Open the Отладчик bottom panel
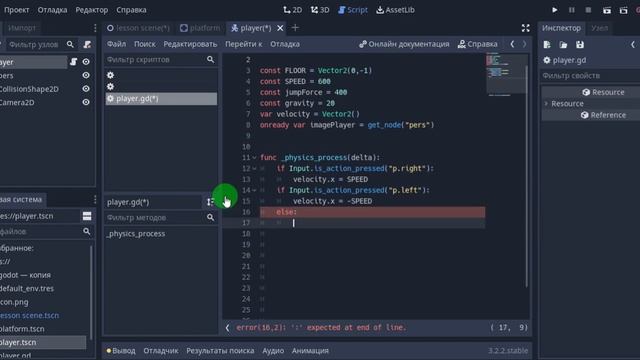The width and height of the screenshot is (640, 360). (161, 351)
